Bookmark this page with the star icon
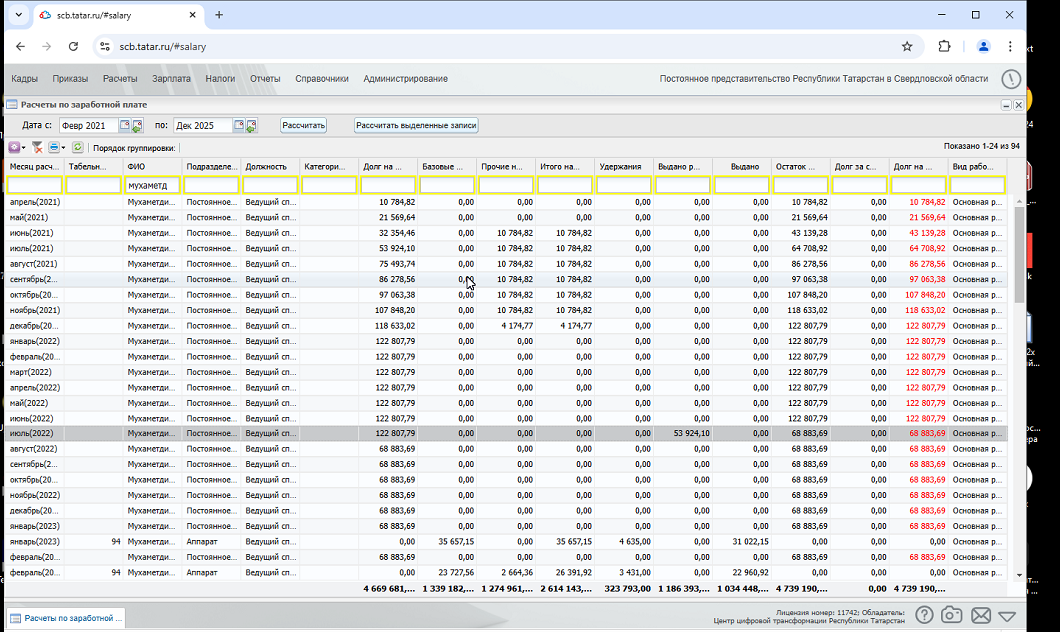This screenshot has height=632, width=1060. 907,47
